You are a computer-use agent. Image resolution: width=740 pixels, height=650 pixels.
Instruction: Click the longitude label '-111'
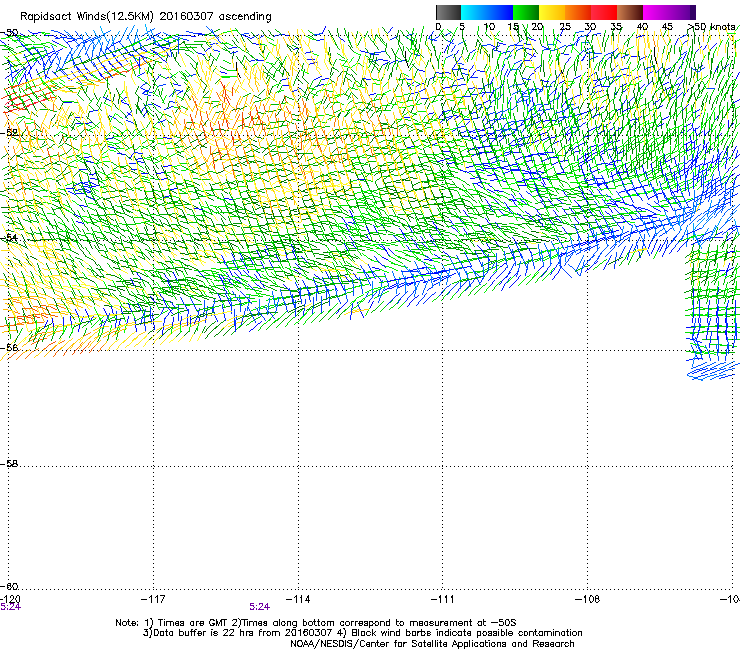[443, 599]
